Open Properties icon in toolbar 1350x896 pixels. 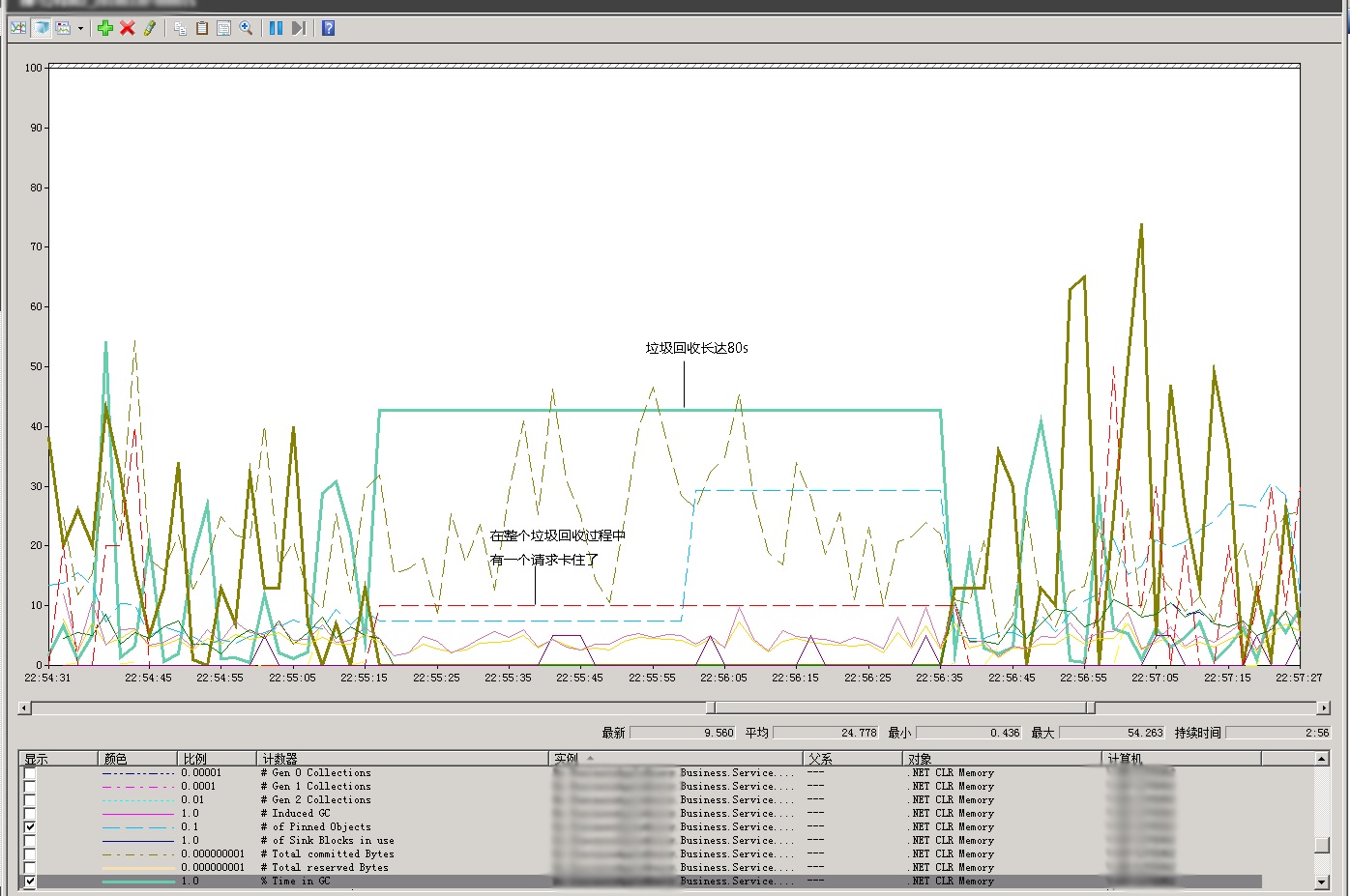click(223, 28)
